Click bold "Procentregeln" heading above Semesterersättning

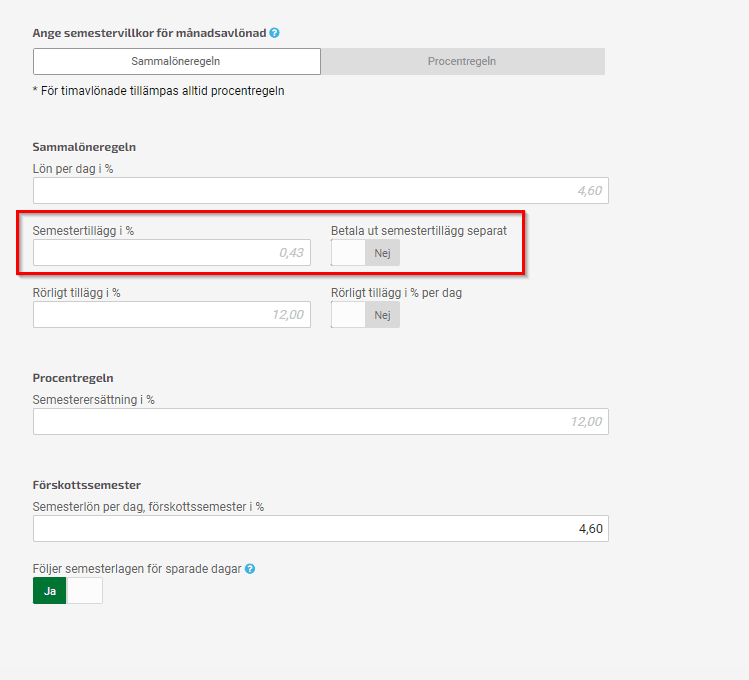tap(73, 378)
